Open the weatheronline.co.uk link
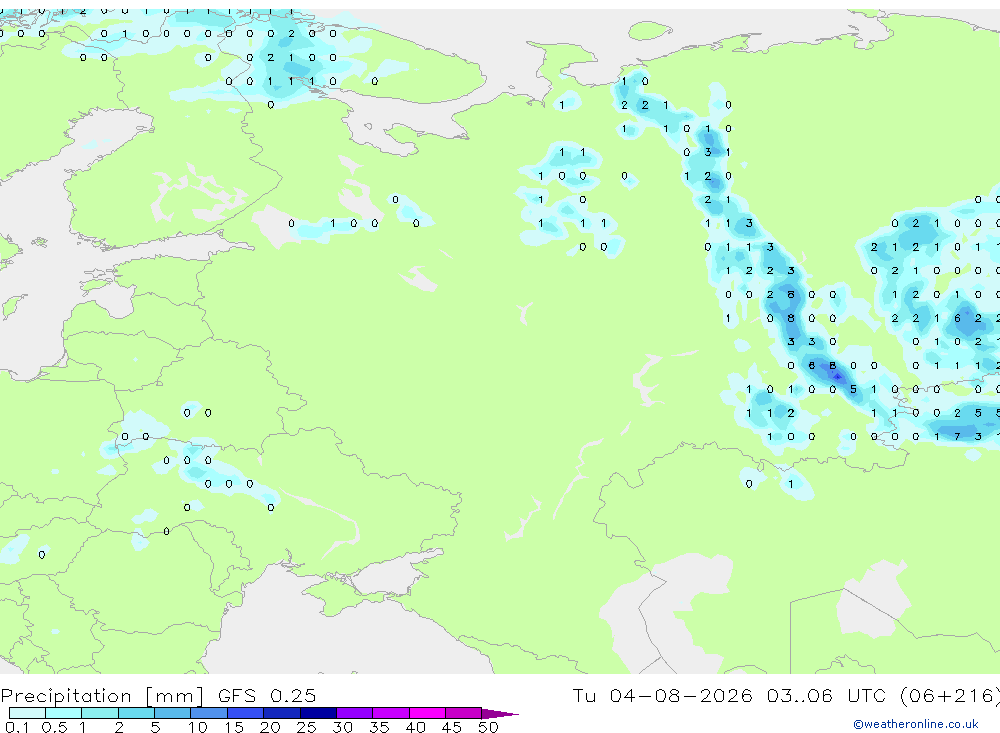 [916, 724]
